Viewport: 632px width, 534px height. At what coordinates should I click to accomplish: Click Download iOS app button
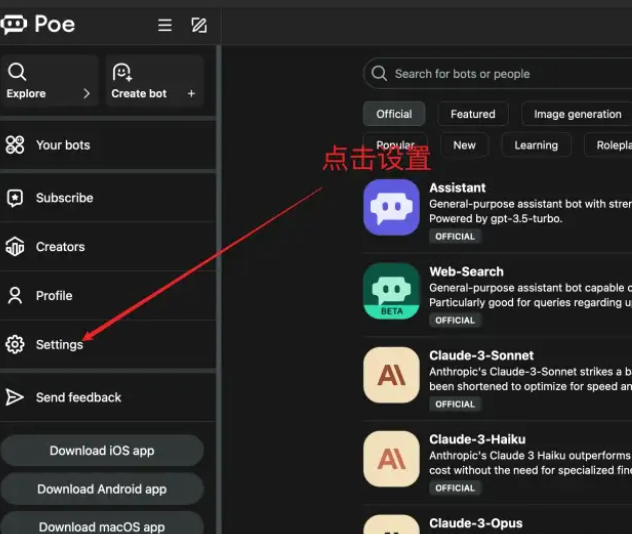(102, 451)
